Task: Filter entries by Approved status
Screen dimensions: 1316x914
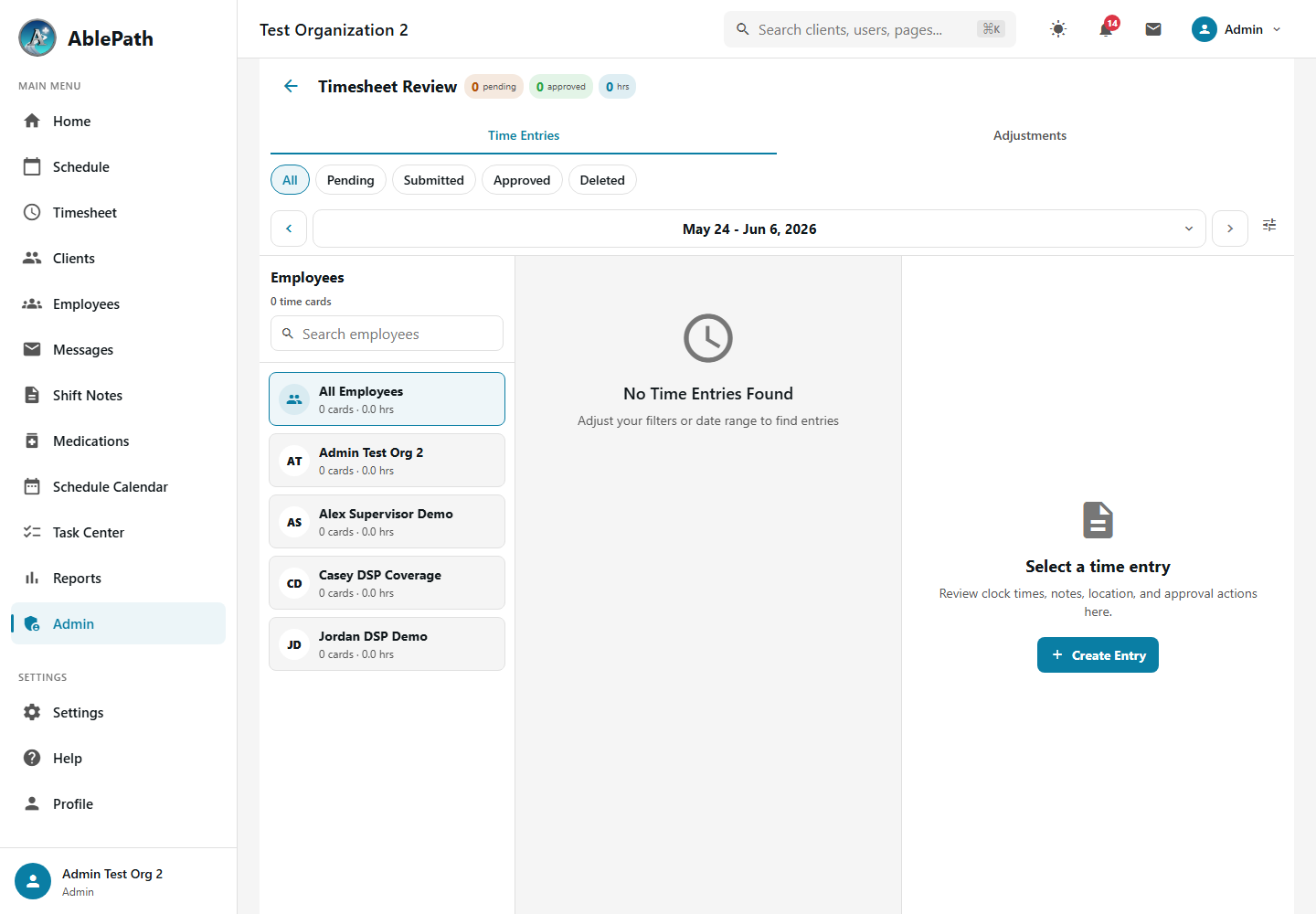Action: 522,180
